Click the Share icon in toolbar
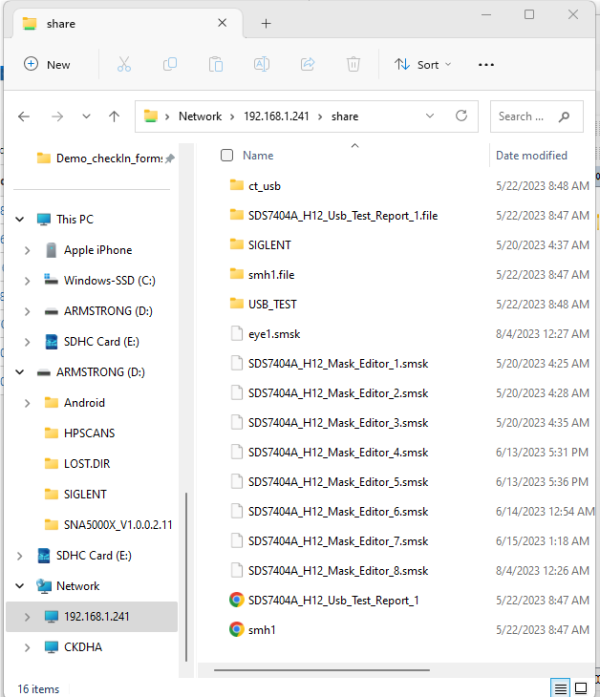This screenshot has height=697, width=600. pos(307,64)
